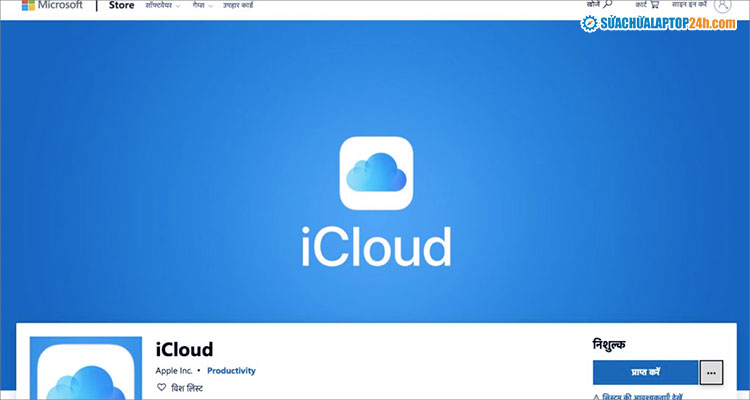Expand the गेम्स dropdown menu
The height and width of the screenshot is (400, 750).
[202, 5]
